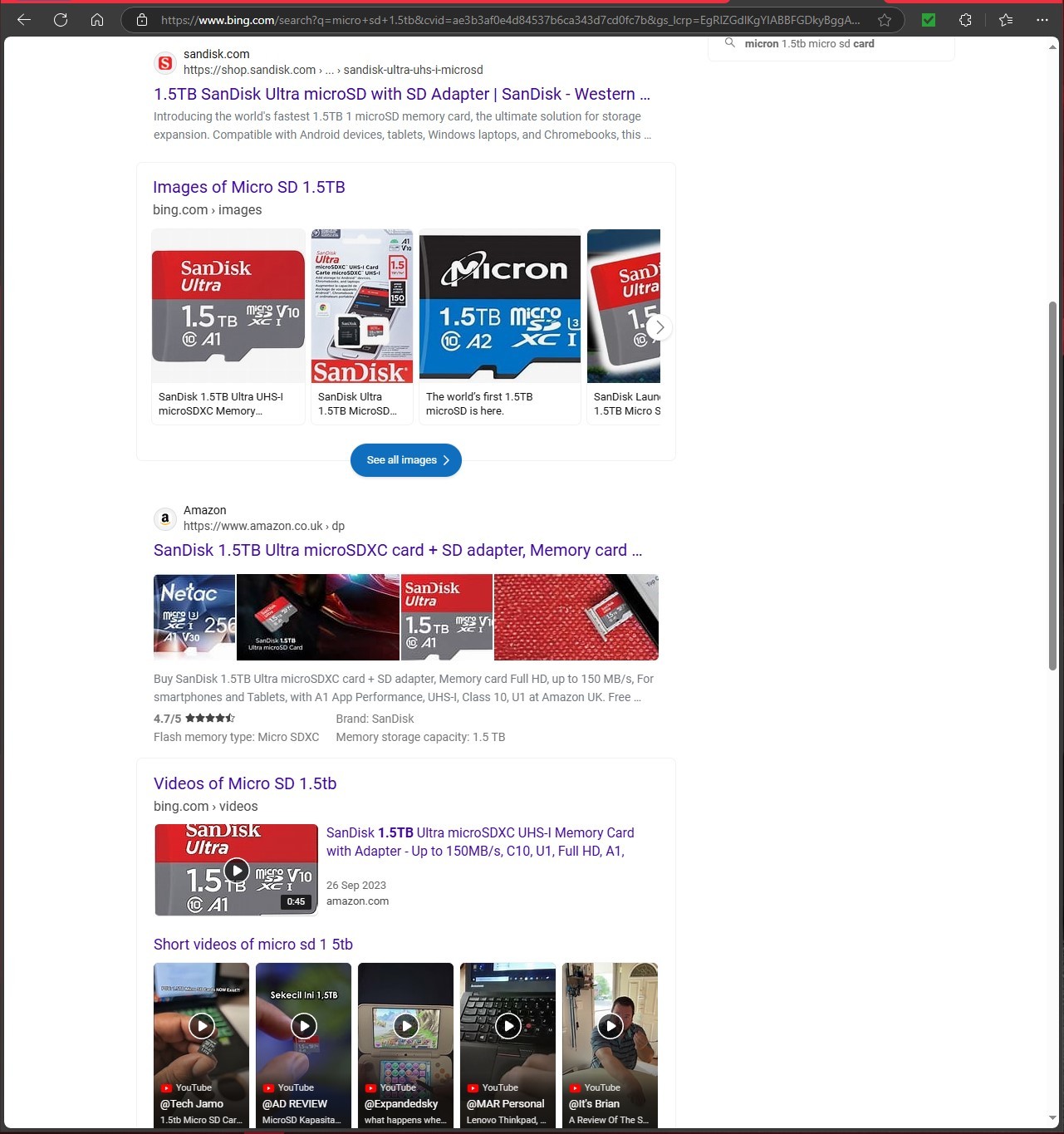Show next images carousel arrow
The image size is (1064, 1134).
(659, 327)
